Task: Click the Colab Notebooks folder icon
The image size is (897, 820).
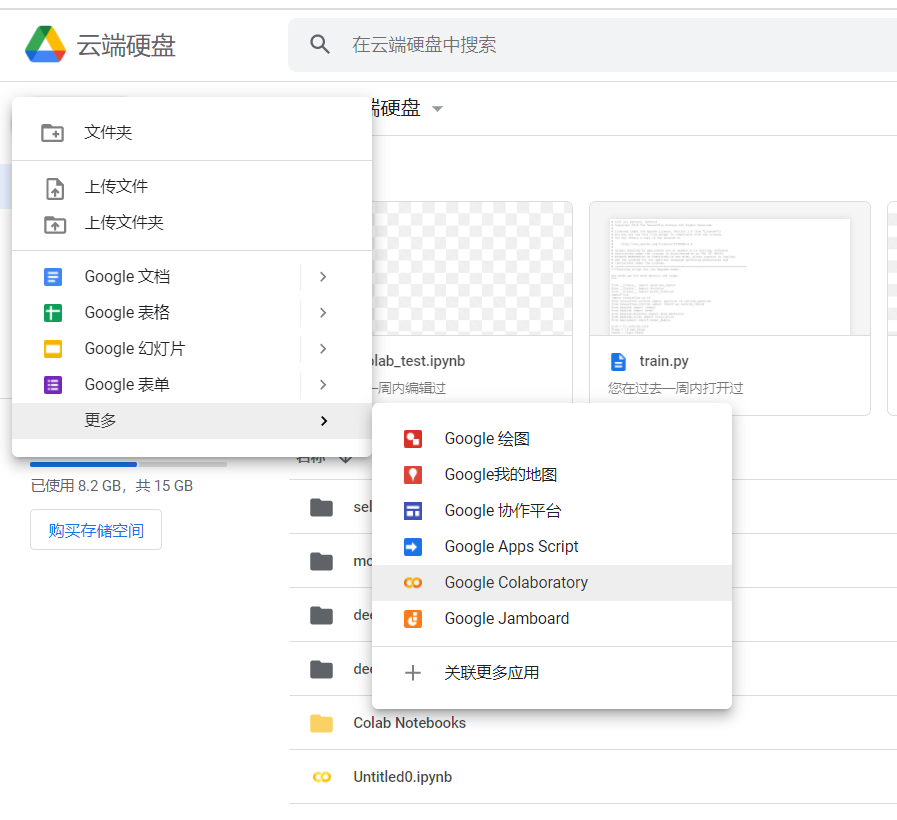Action: [x=320, y=722]
